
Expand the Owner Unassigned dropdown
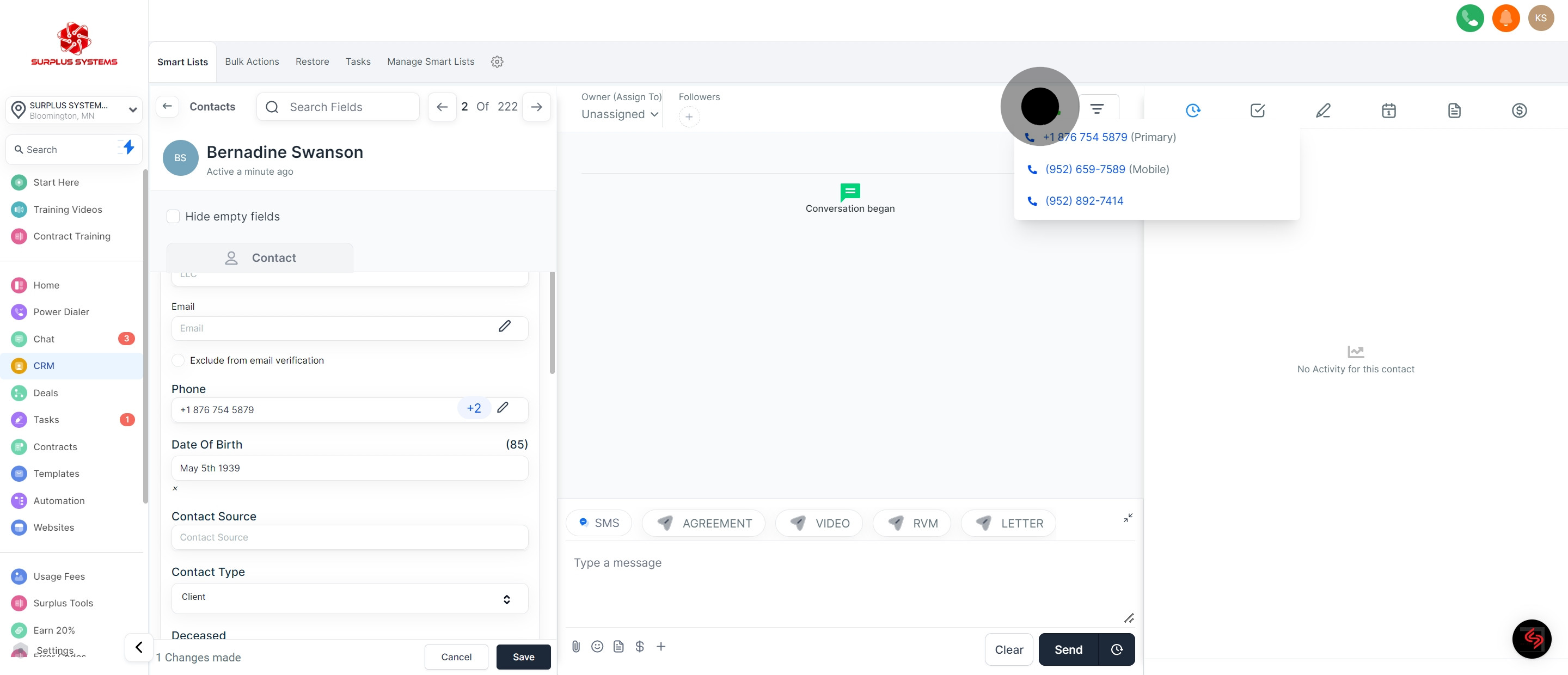click(620, 114)
